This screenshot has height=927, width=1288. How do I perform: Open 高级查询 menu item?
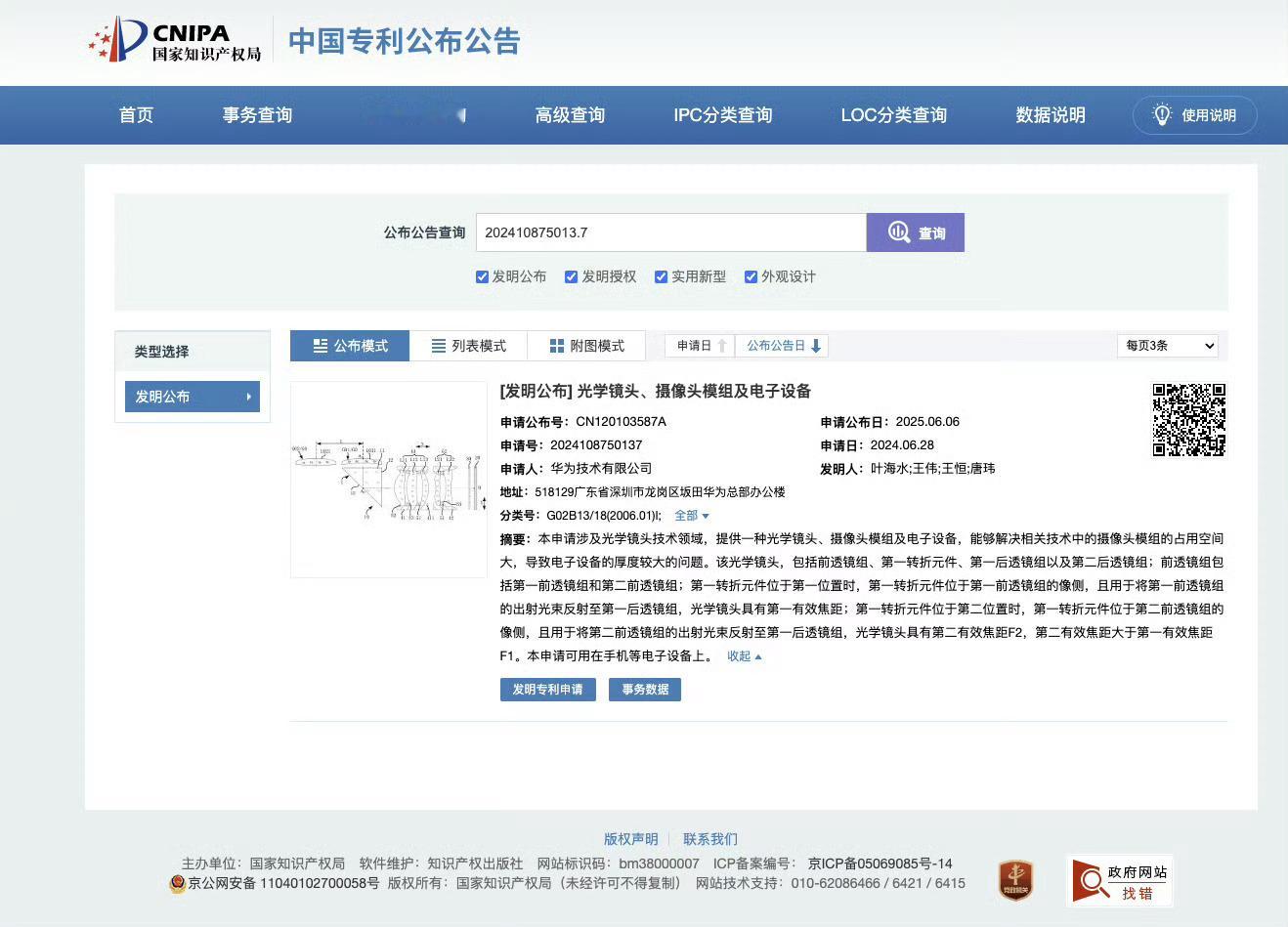[570, 115]
